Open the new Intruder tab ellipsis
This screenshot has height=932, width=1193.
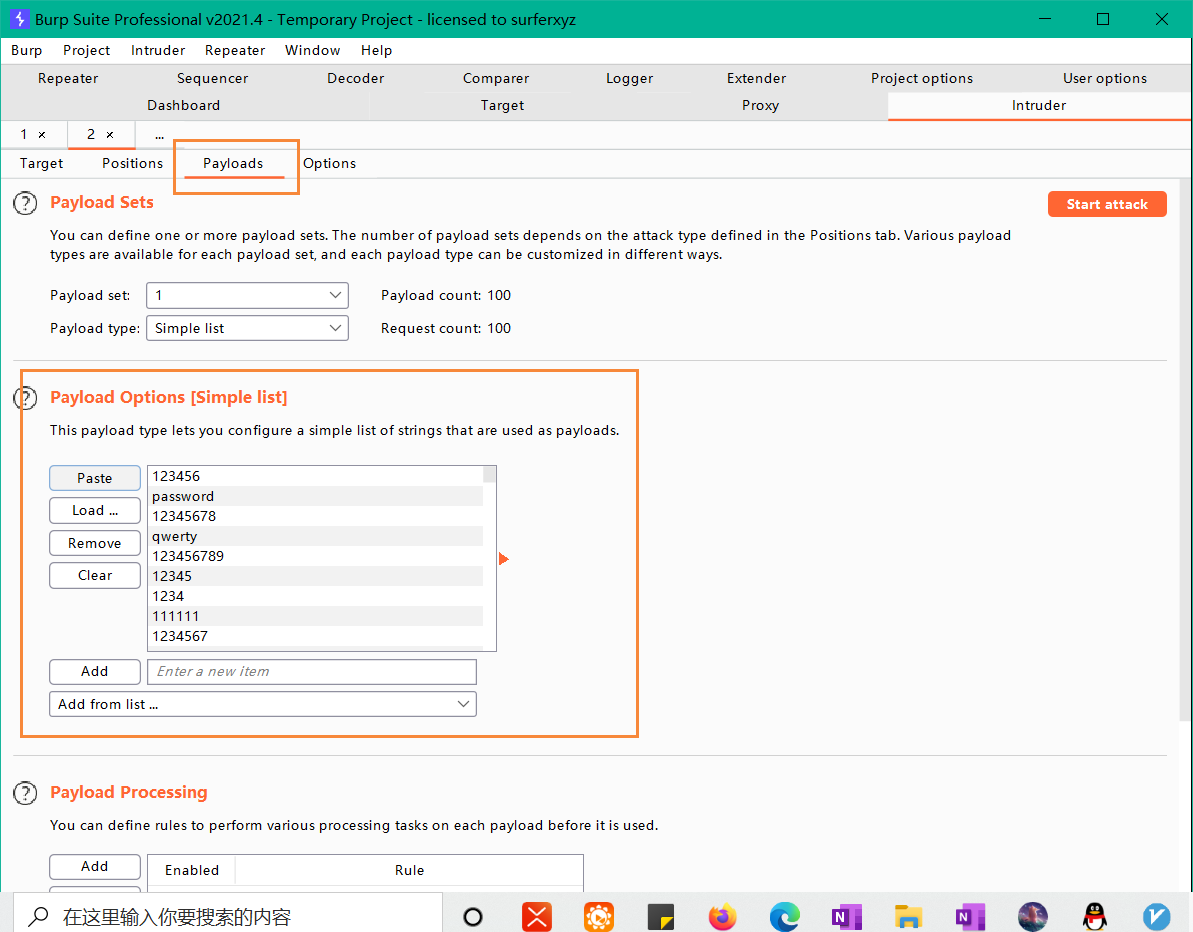(159, 135)
